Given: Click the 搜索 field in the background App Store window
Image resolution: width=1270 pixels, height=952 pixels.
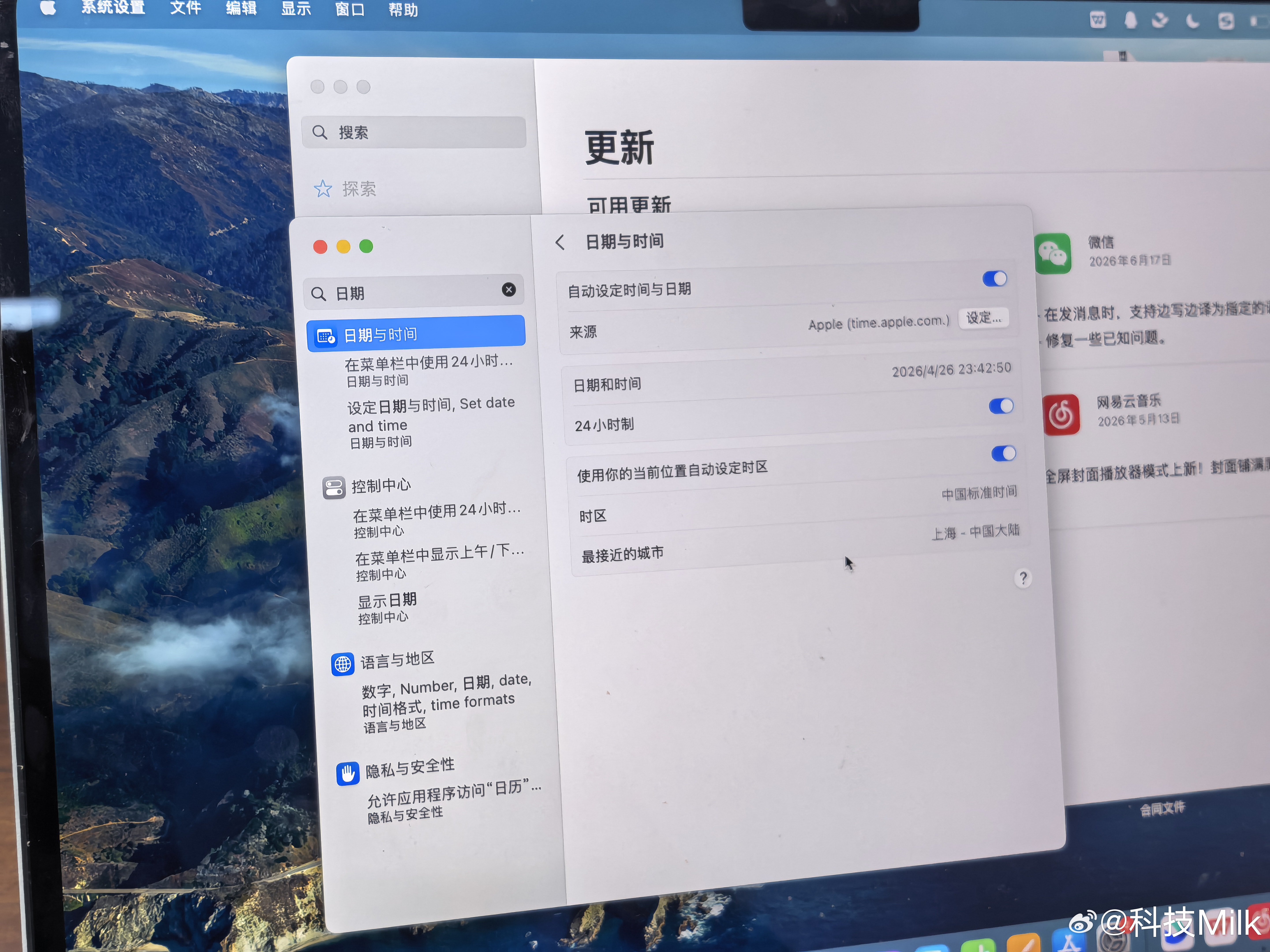Looking at the screenshot, I should pos(413,133).
